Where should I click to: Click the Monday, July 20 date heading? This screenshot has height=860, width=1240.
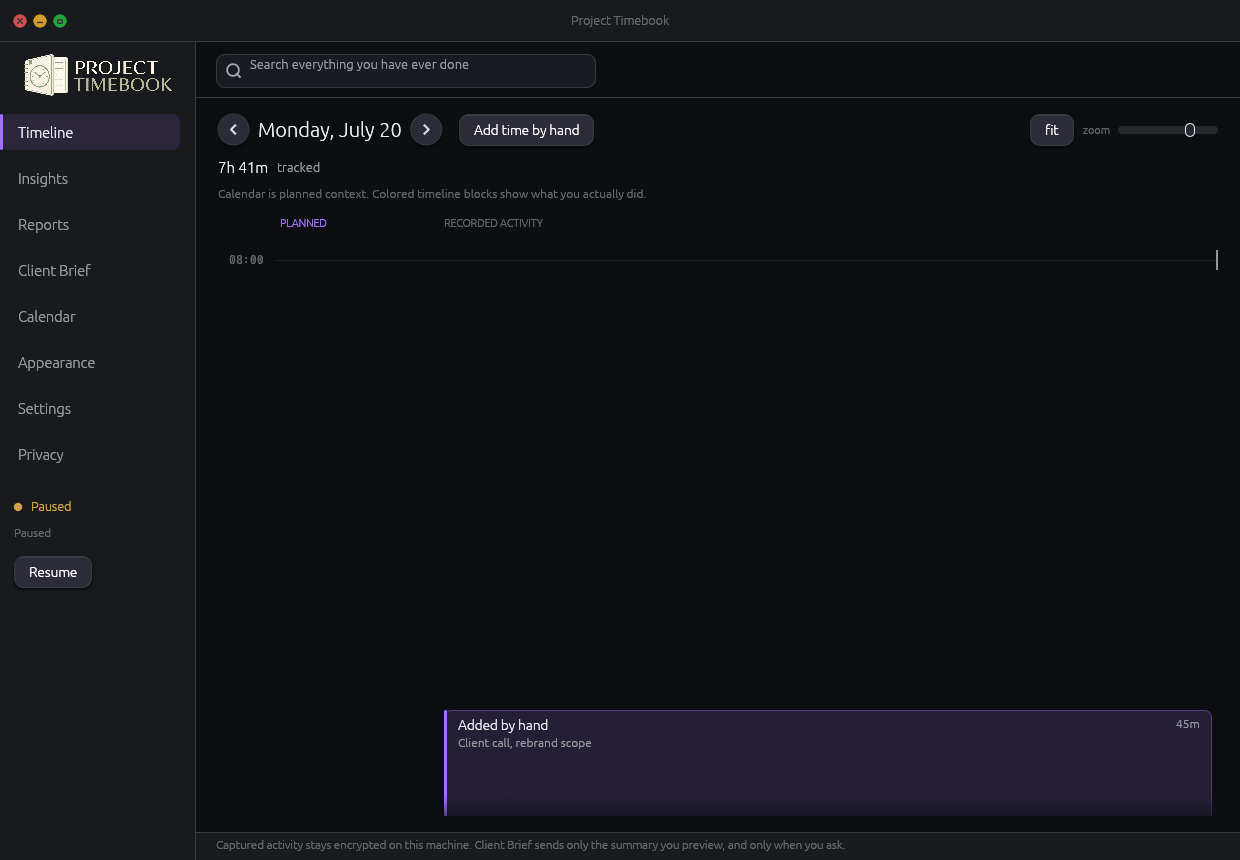pyautogui.click(x=330, y=130)
